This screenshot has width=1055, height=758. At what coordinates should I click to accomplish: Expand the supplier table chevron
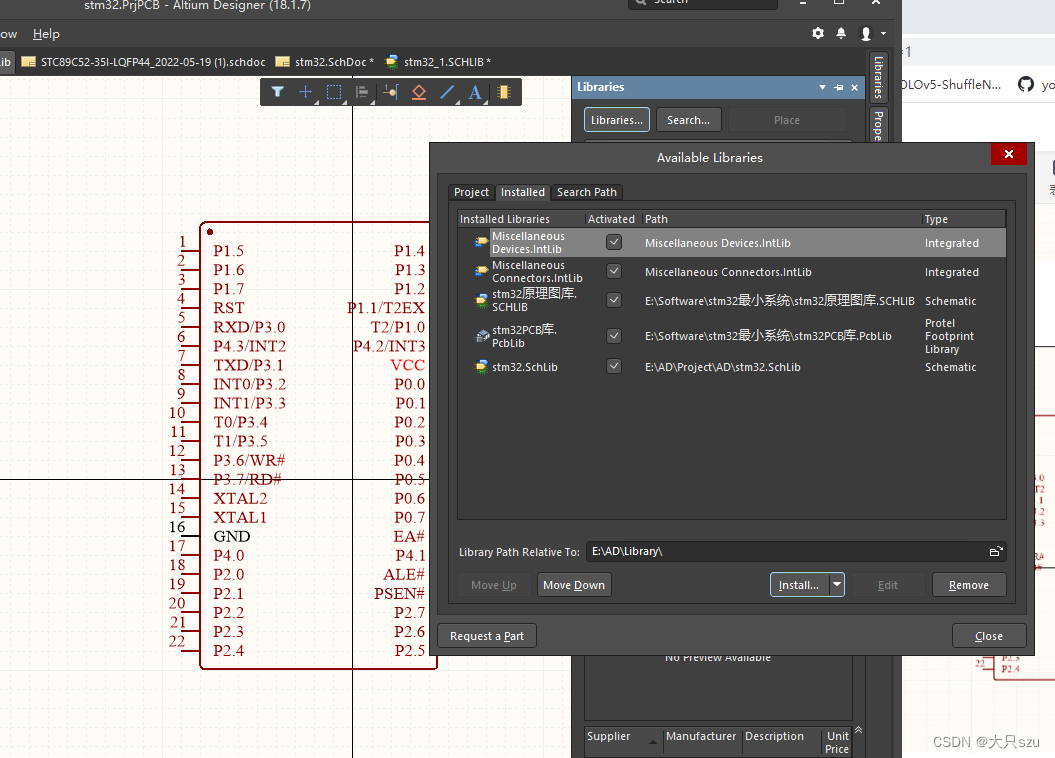(859, 730)
